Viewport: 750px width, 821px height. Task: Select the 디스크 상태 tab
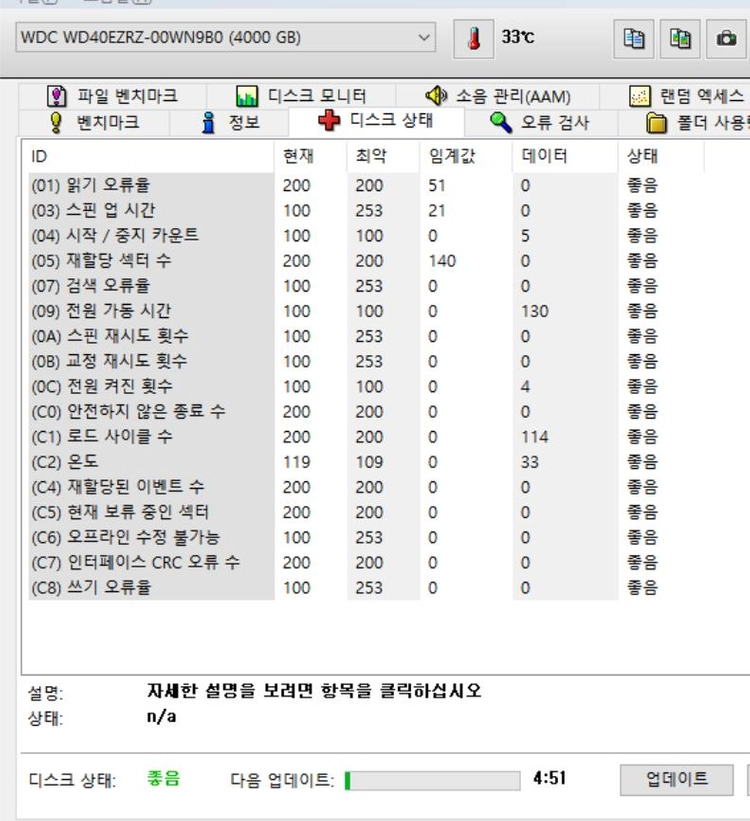pyautogui.click(x=376, y=121)
